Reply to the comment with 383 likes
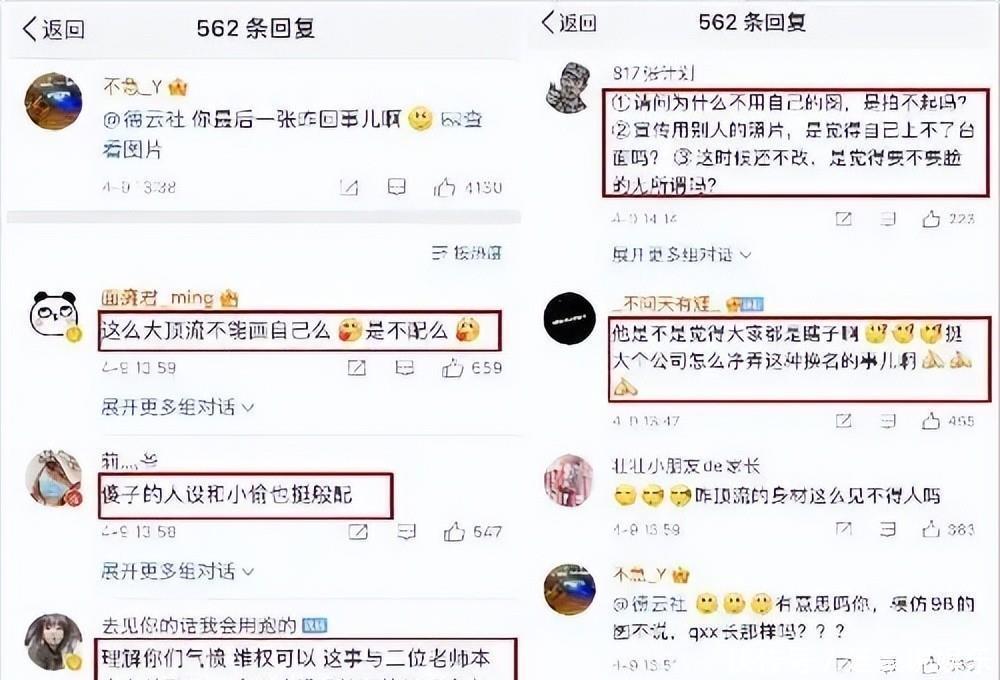 [x=888, y=529]
